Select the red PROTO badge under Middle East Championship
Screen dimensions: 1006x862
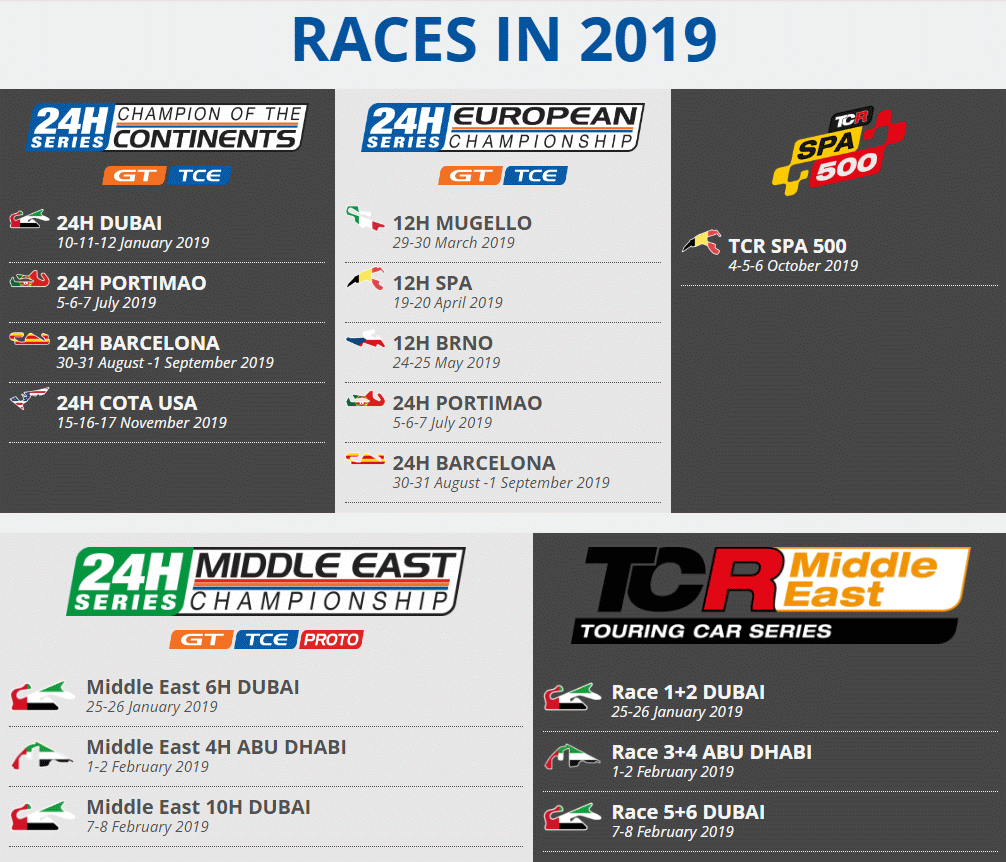click(333, 639)
